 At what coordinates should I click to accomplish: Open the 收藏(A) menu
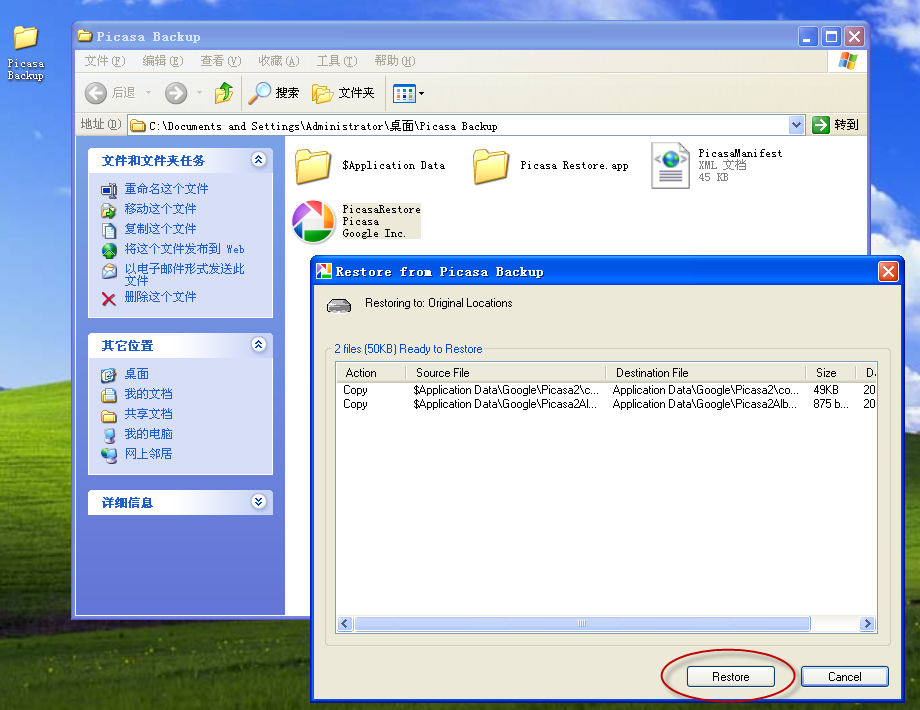click(x=279, y=61)
